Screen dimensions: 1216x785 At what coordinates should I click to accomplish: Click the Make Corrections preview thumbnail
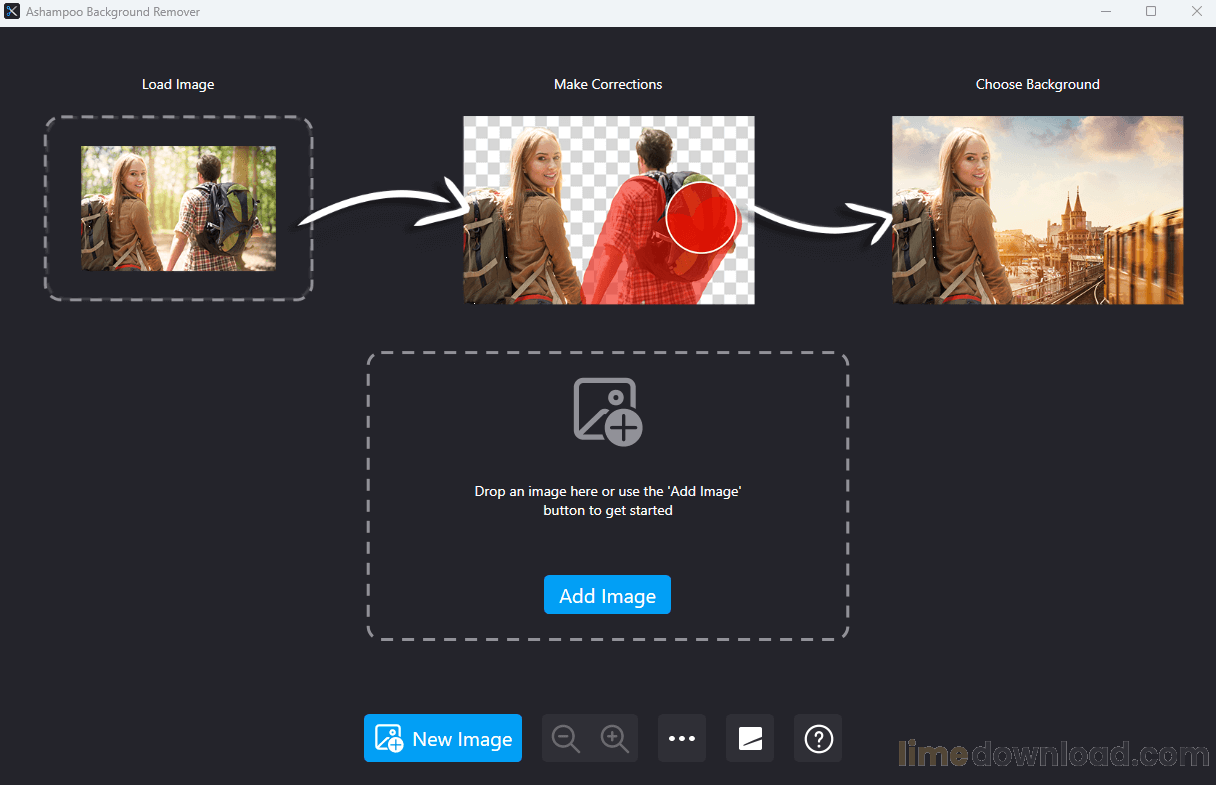point(608,210)
